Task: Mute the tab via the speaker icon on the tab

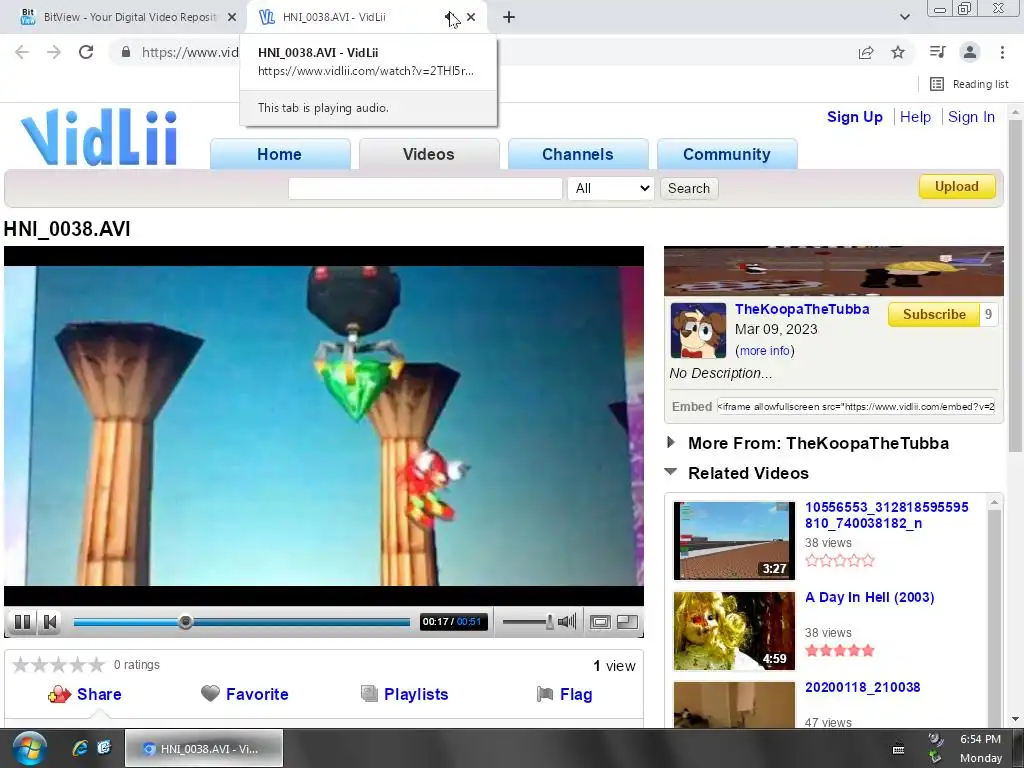Action: (x=450, y=18)
